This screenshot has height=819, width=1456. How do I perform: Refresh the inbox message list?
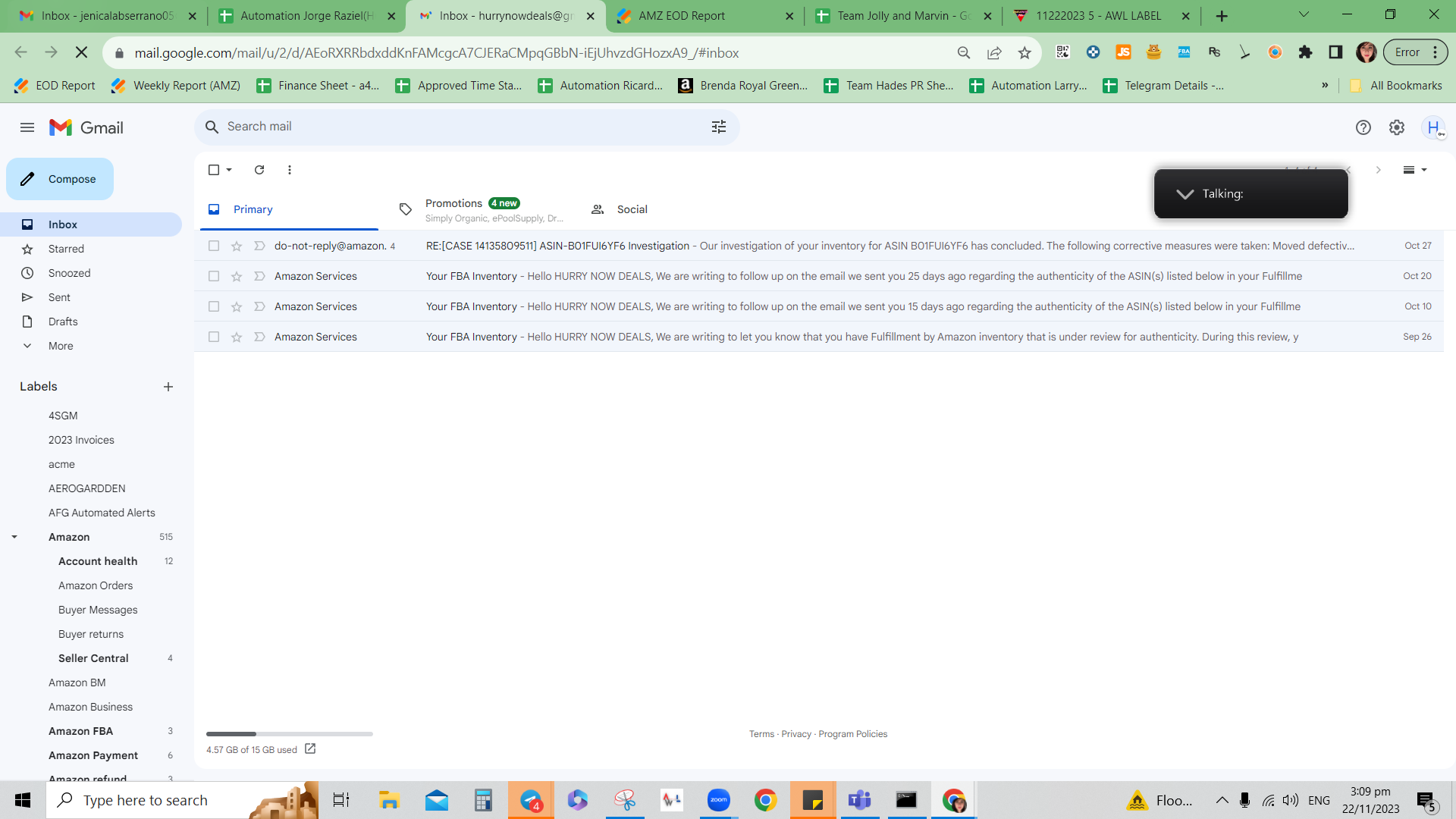(x=259, y=170)
